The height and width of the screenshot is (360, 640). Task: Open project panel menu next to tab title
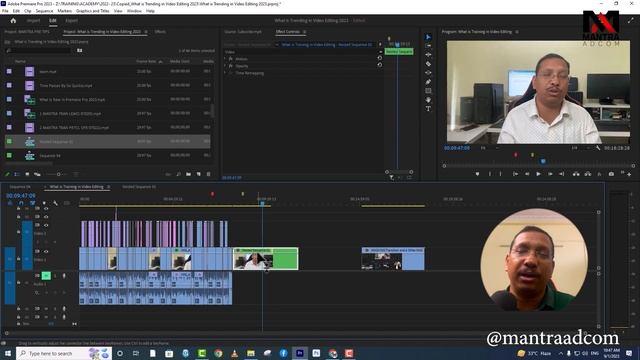tap(146, 31)
